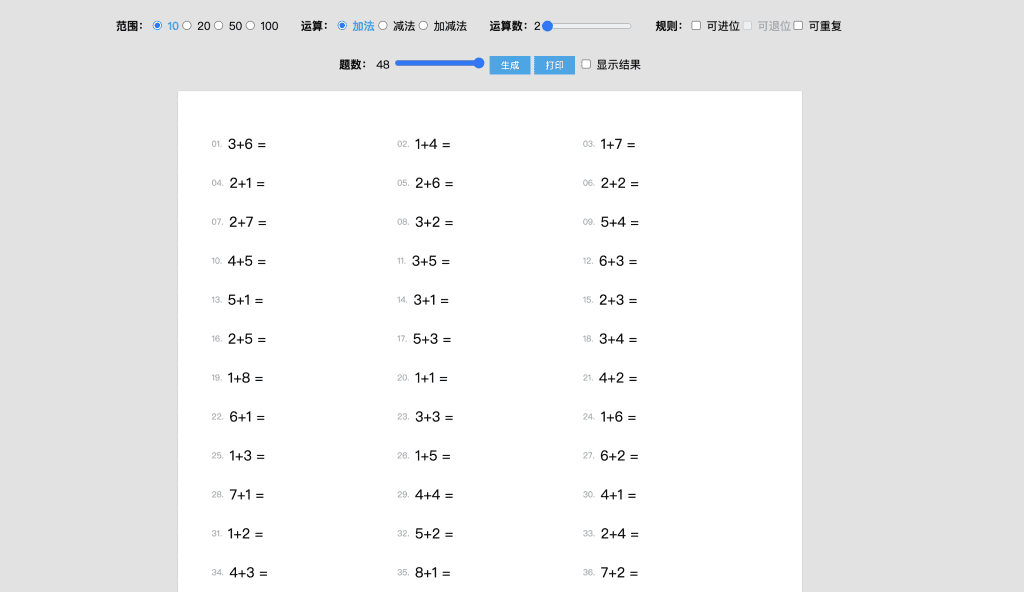Screen dimensions: 1024x592
Task: Click problem 16 text 2+5 =
Action: click(247, 340)
